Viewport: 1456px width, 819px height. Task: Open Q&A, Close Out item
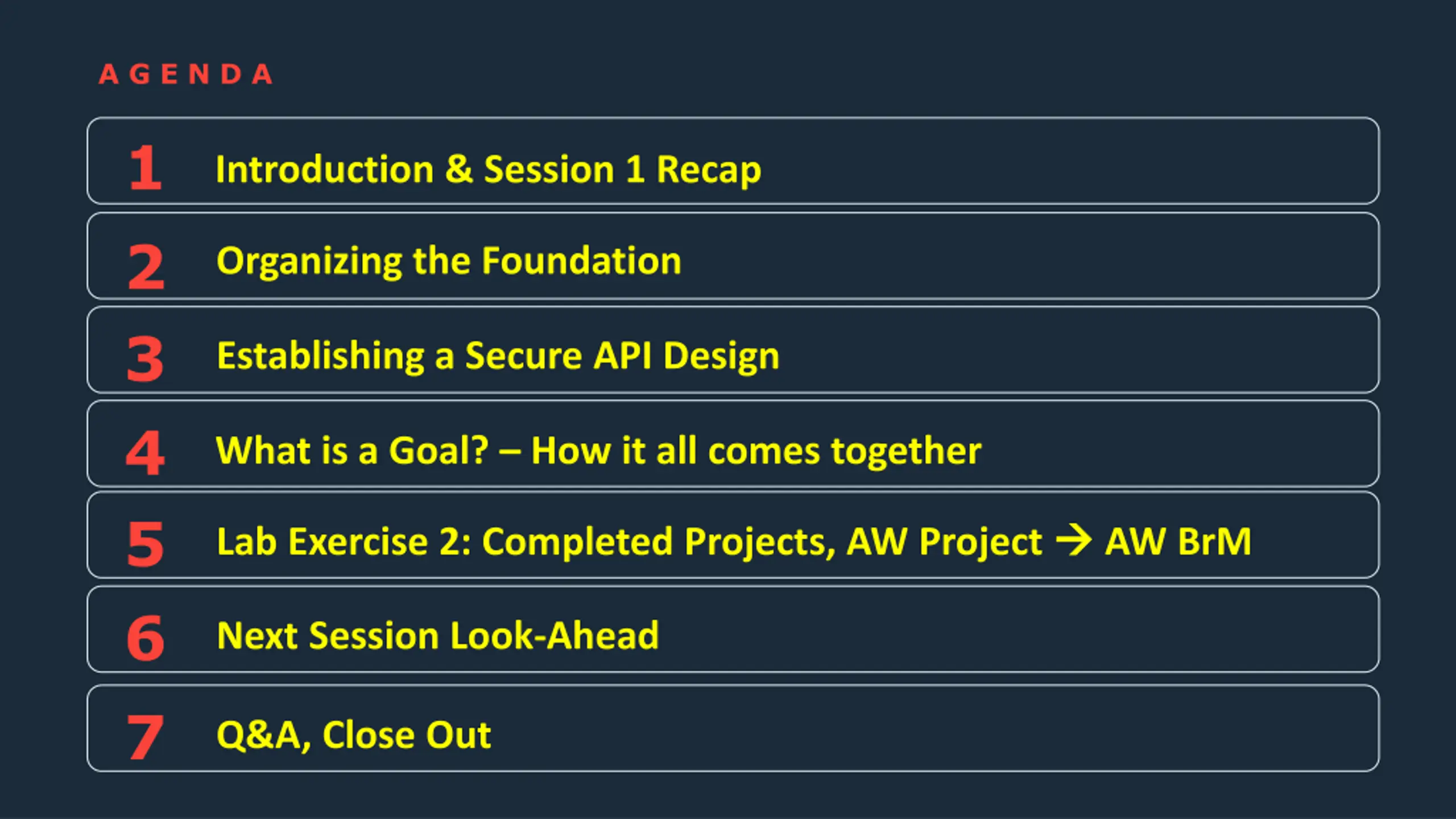[x=354, y=735]
